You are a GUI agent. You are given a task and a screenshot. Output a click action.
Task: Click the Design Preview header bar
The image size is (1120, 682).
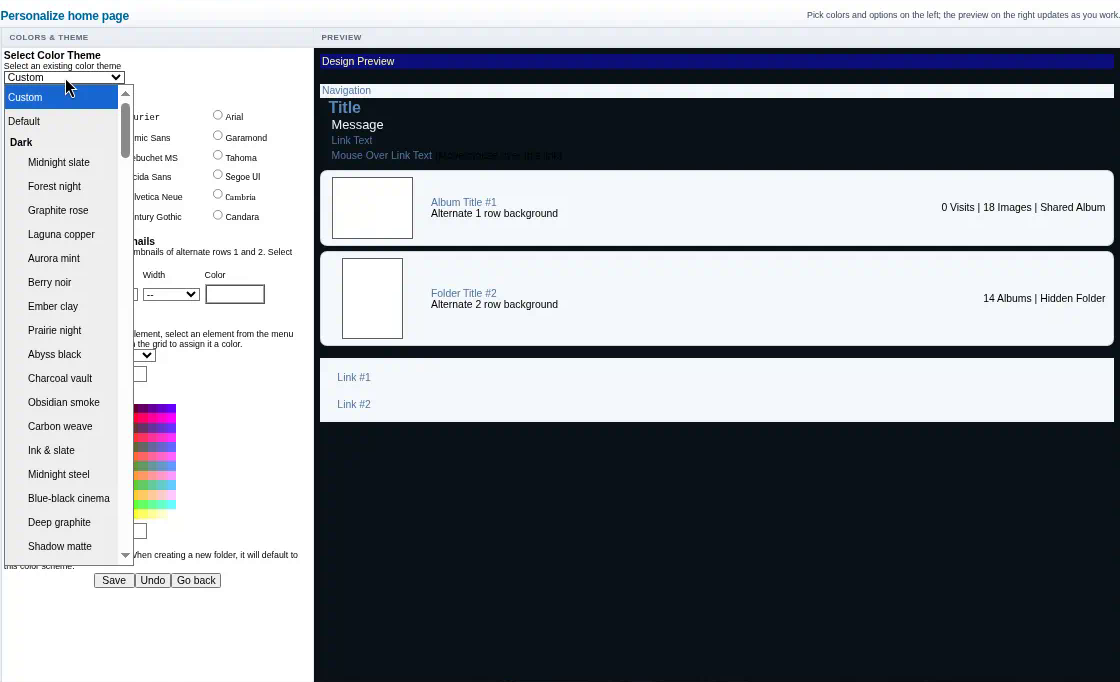(x=716, y=61)
